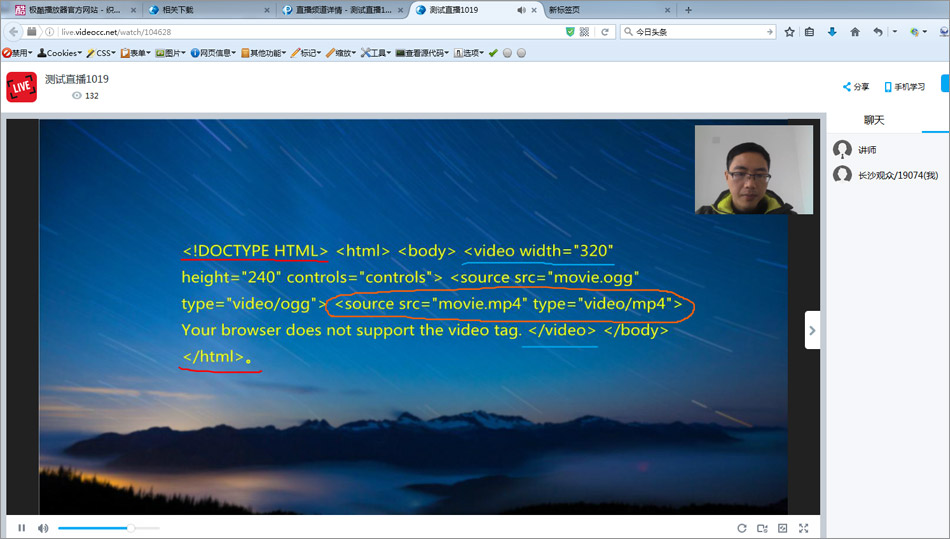950x539 pixels.
Task: Refresh the live stream in player
Action: (x=741, y=528)
